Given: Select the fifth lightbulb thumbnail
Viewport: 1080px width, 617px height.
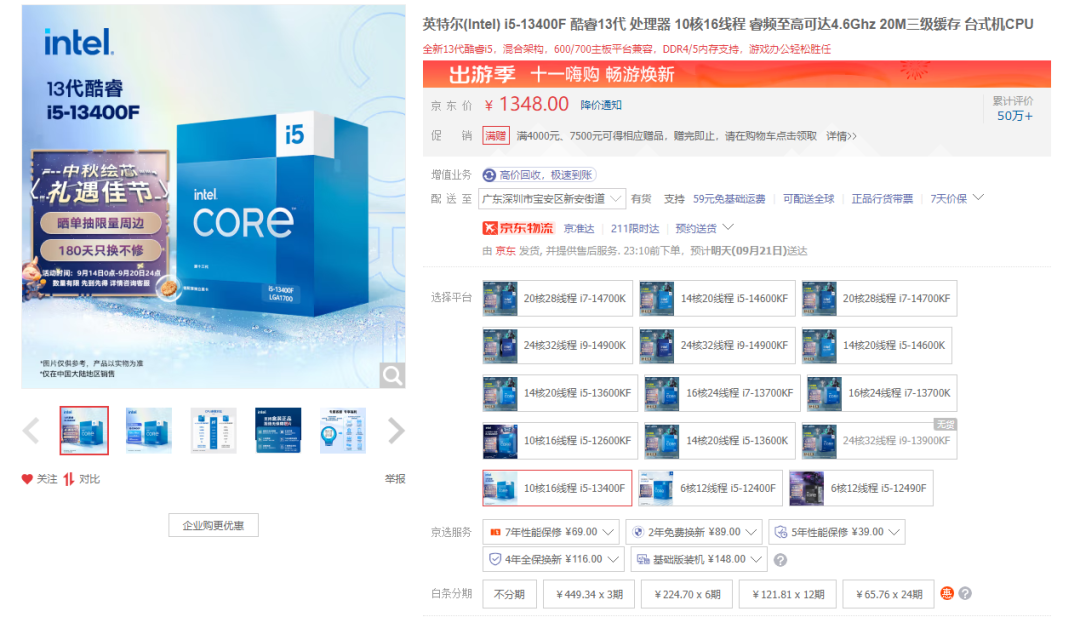Looking at the screenshot, I should pos(343,430).
